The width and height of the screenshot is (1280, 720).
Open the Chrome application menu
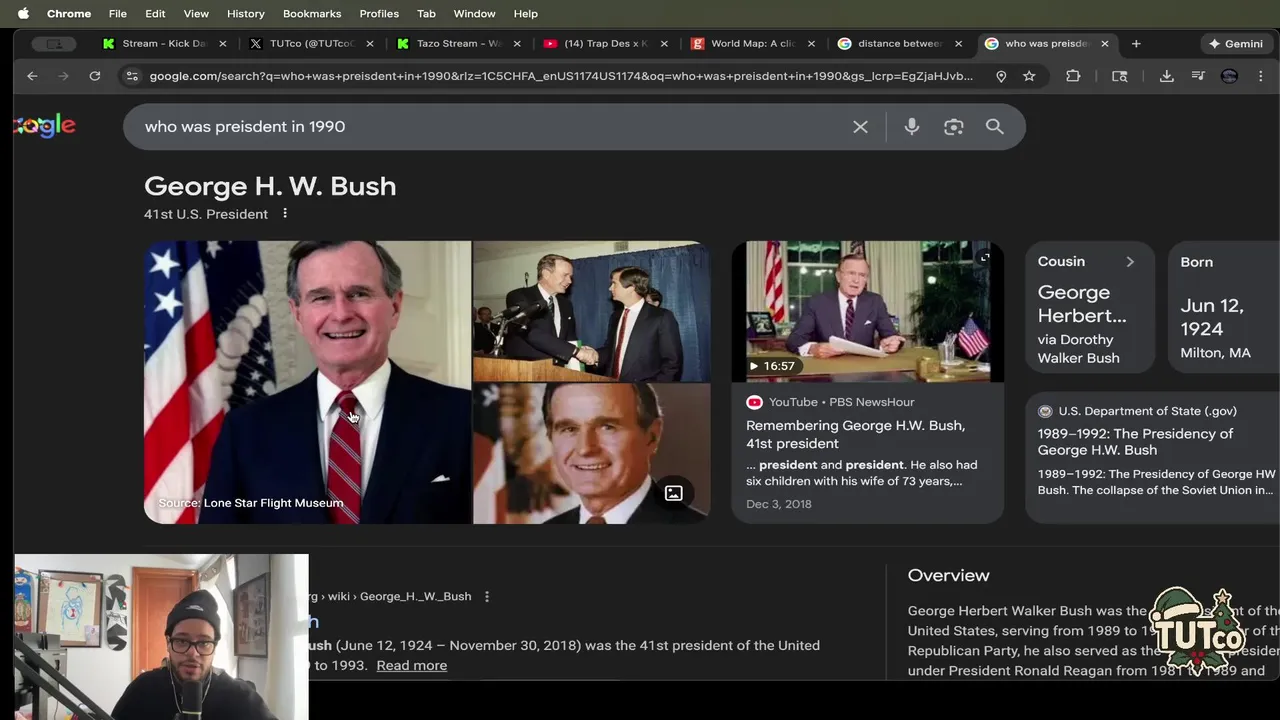pyautogui.click(x=69, y=14)
